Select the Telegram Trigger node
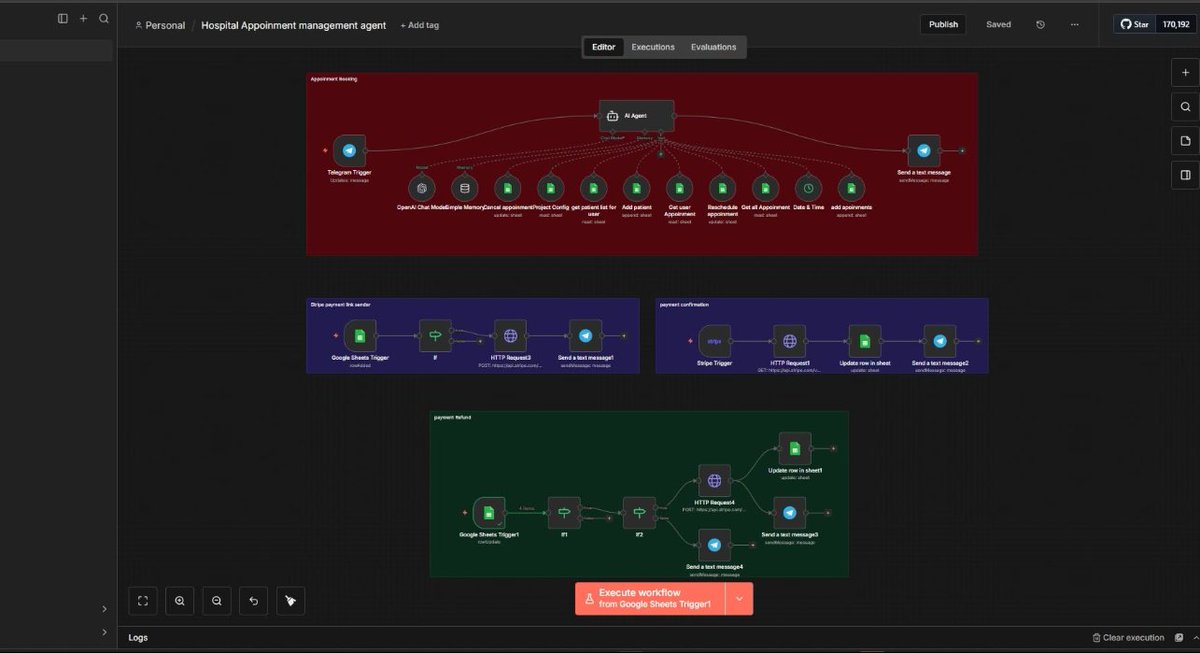Screen dimensions: 1200x653 [x=349, y=151]
